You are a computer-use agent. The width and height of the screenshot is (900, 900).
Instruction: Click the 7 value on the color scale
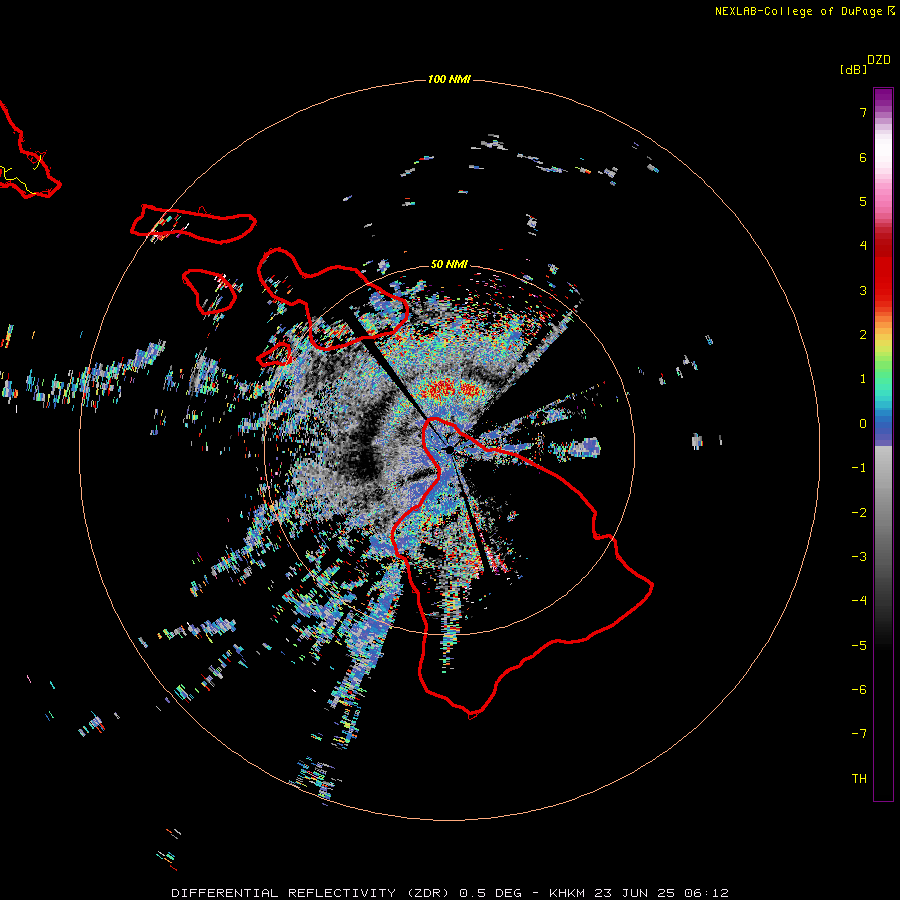click(x=863, y=113)
